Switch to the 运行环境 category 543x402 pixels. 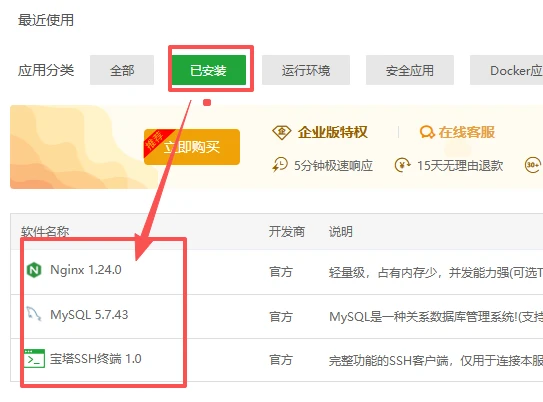(306, 70)
